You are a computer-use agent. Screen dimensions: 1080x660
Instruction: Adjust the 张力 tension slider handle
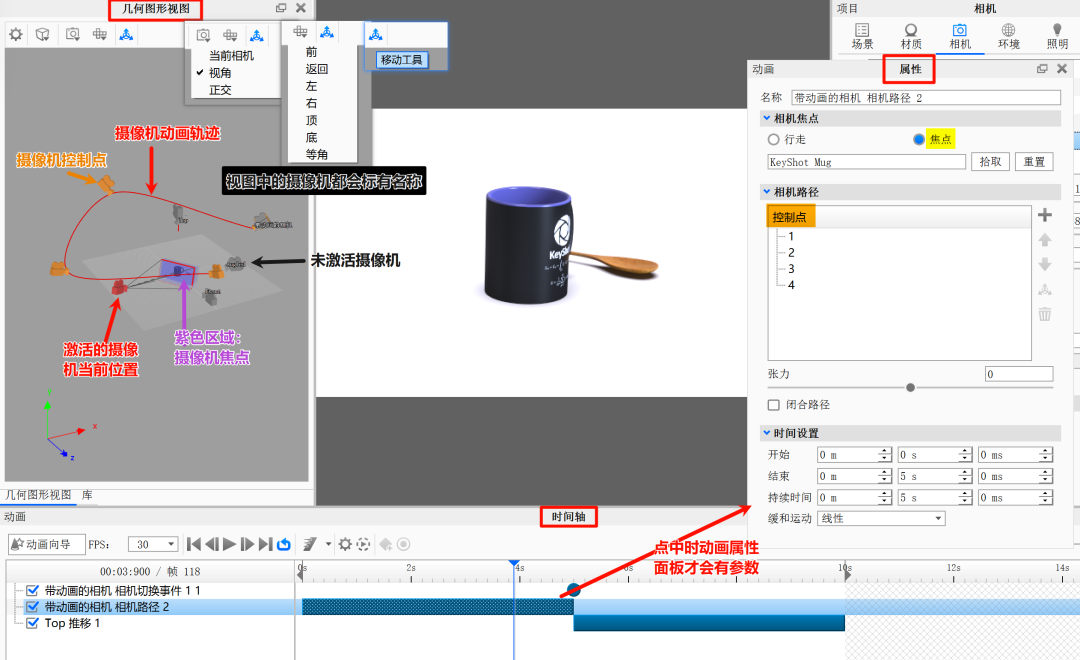point(911,388)
